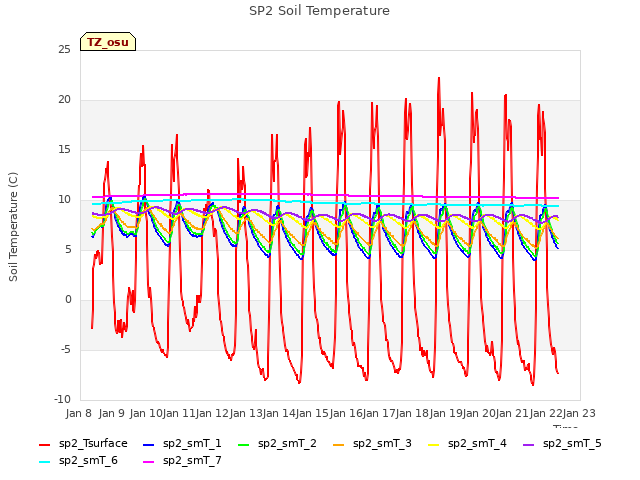Click the -10 y-axis tick label
The image size is (640, 480).
tap(62, 400)
